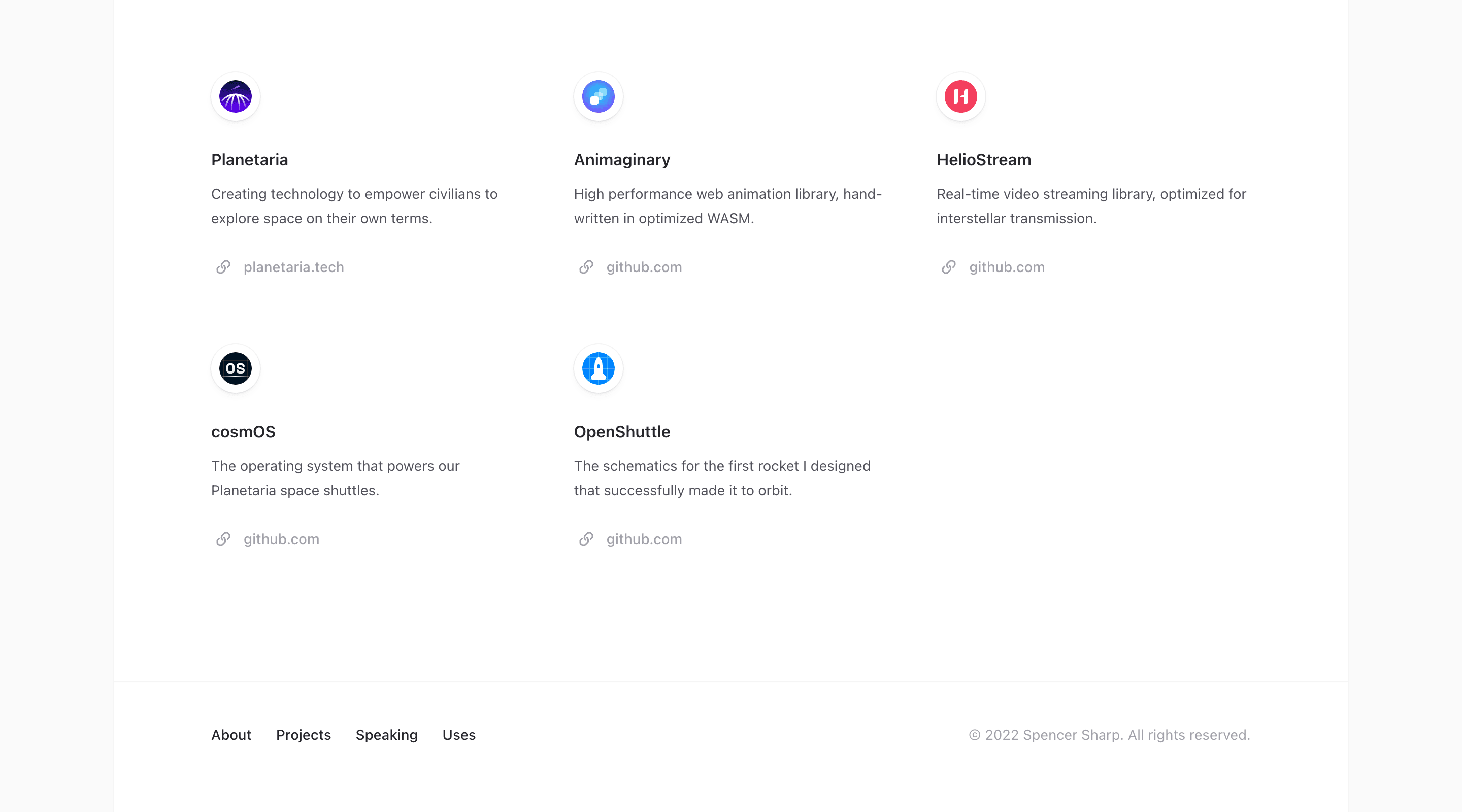
Task: Select the Planetaria project title
Action: click(x=249, y=159)
